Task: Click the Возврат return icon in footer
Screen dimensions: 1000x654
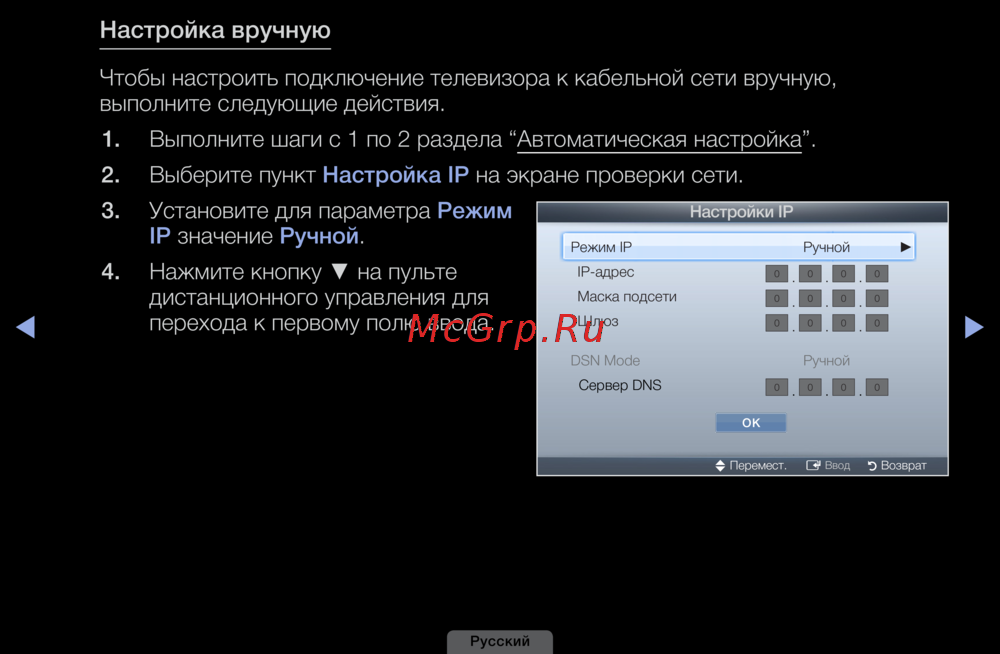Action: point(872,466)
